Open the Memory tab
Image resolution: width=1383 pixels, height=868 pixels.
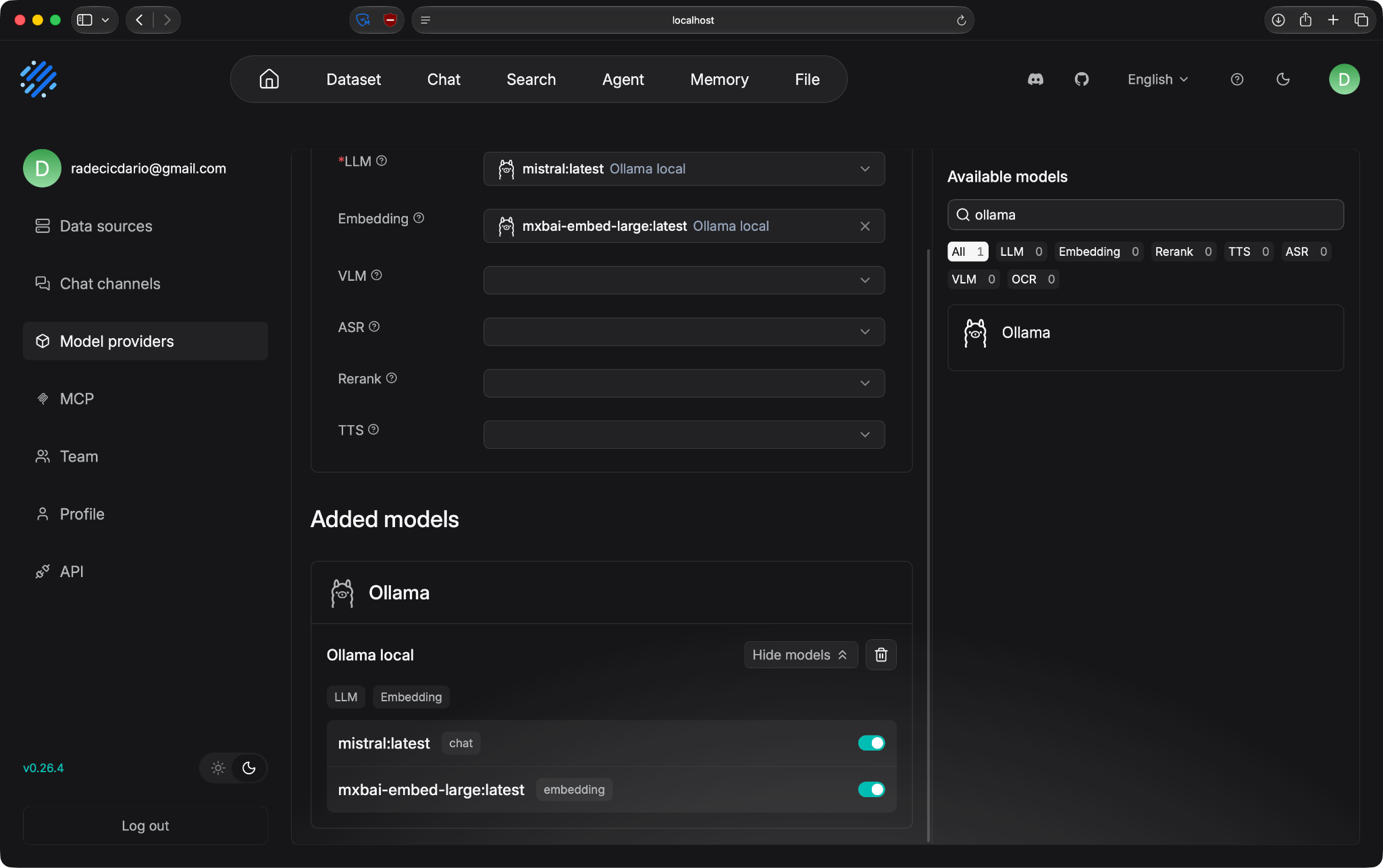click(x=719, y=79)
